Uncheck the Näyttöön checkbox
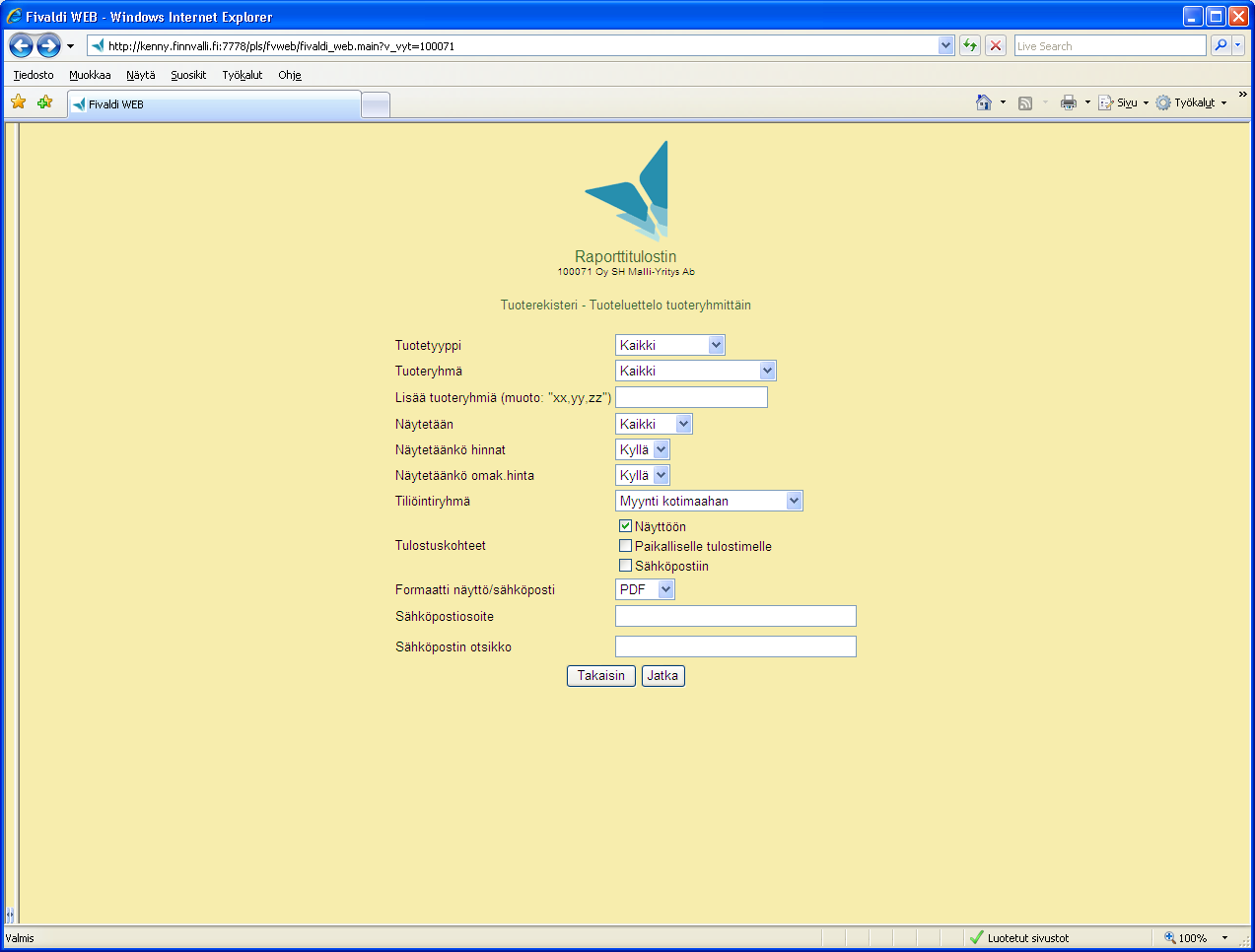1255x952 pixels. pos(625,526)
